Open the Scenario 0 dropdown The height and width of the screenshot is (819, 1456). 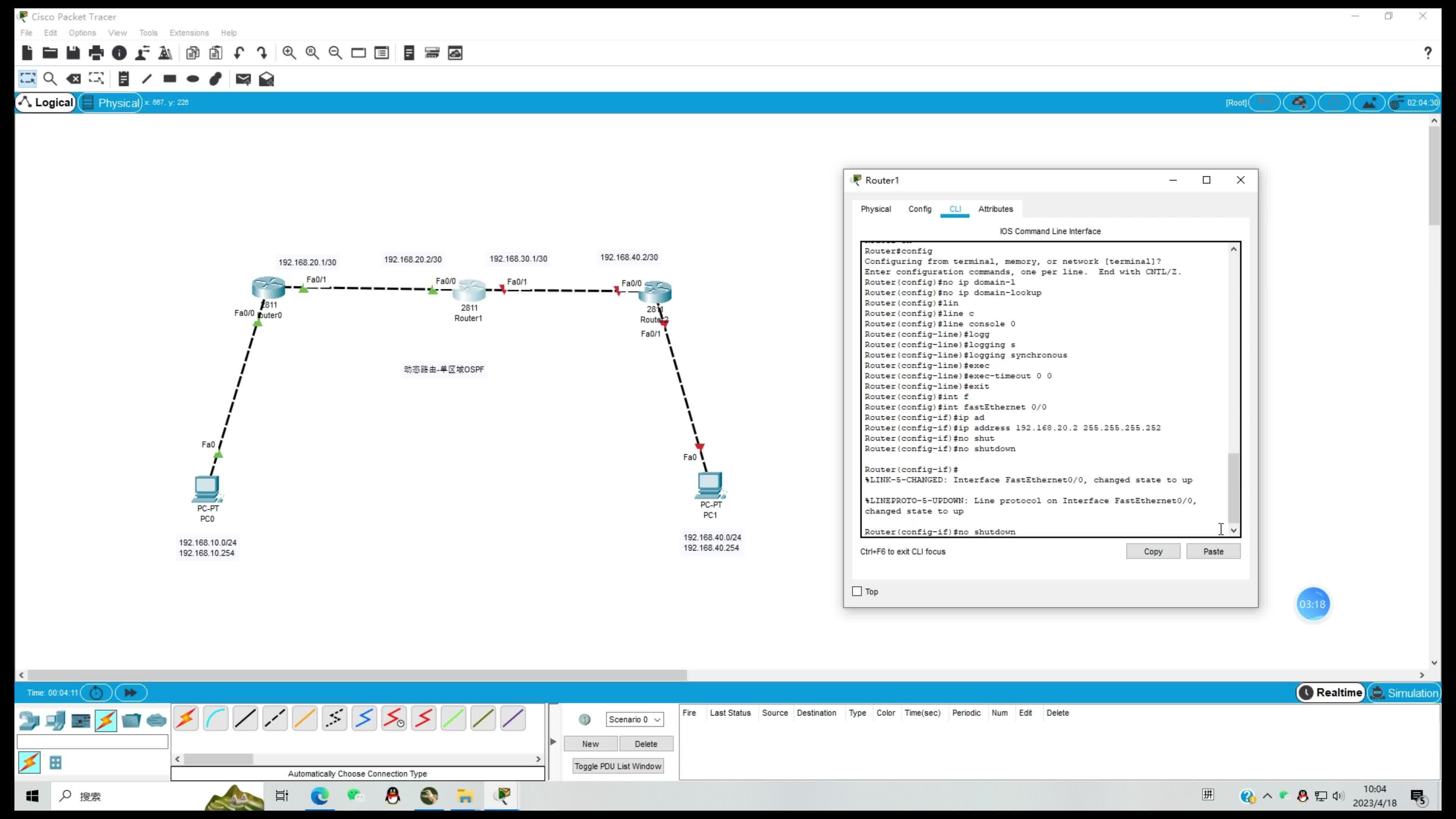pyautogui.click(x=634, y=720)
